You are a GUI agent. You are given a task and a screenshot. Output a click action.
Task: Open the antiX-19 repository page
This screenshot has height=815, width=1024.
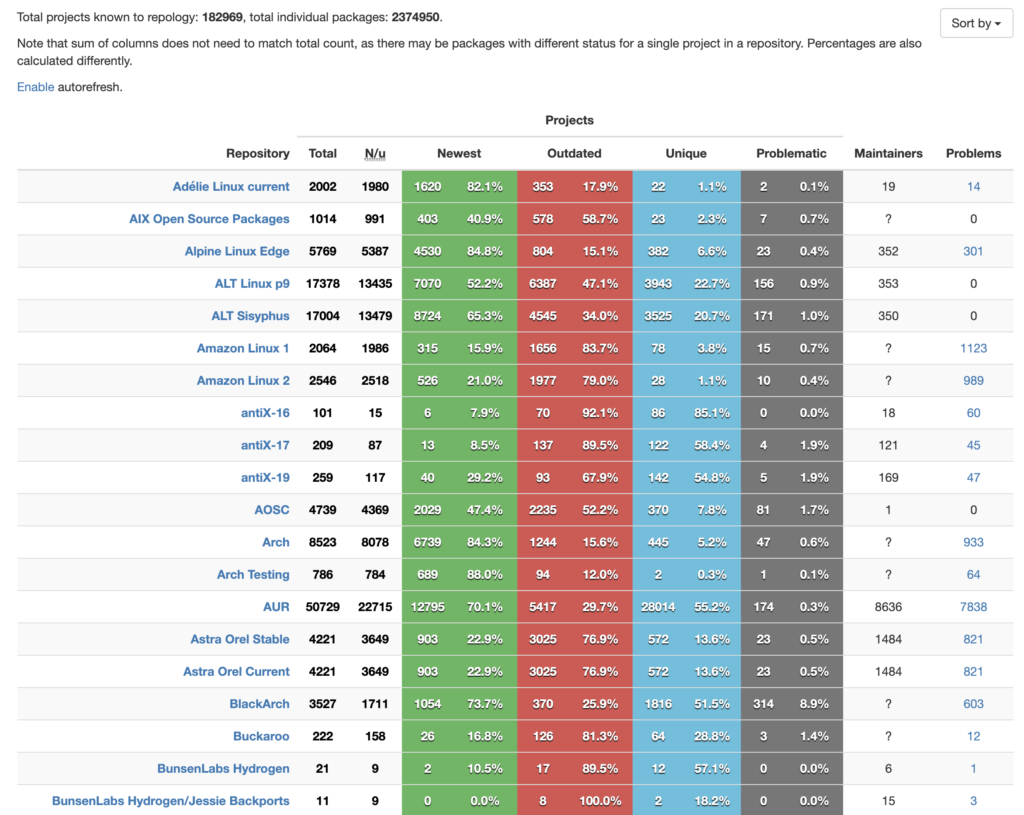click(x=265, y=477)
